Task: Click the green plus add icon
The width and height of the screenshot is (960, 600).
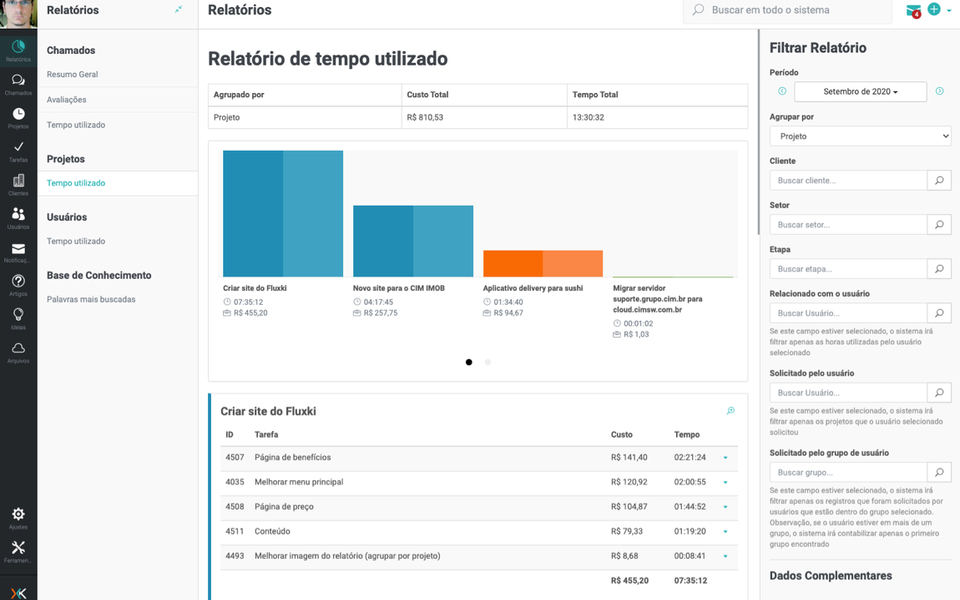Action: [x=934, y=9]
